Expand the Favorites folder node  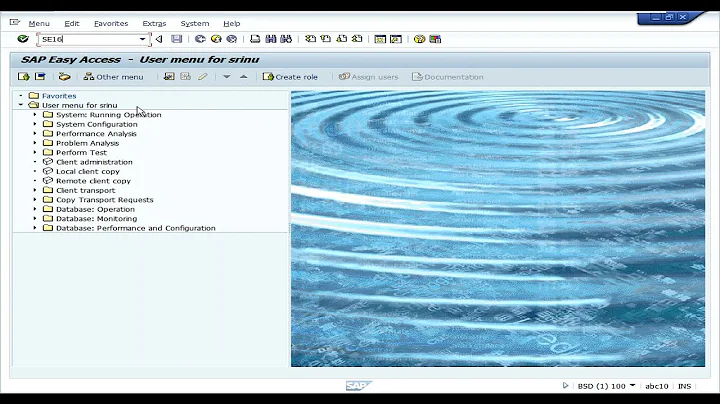click(x=21, y=95)
